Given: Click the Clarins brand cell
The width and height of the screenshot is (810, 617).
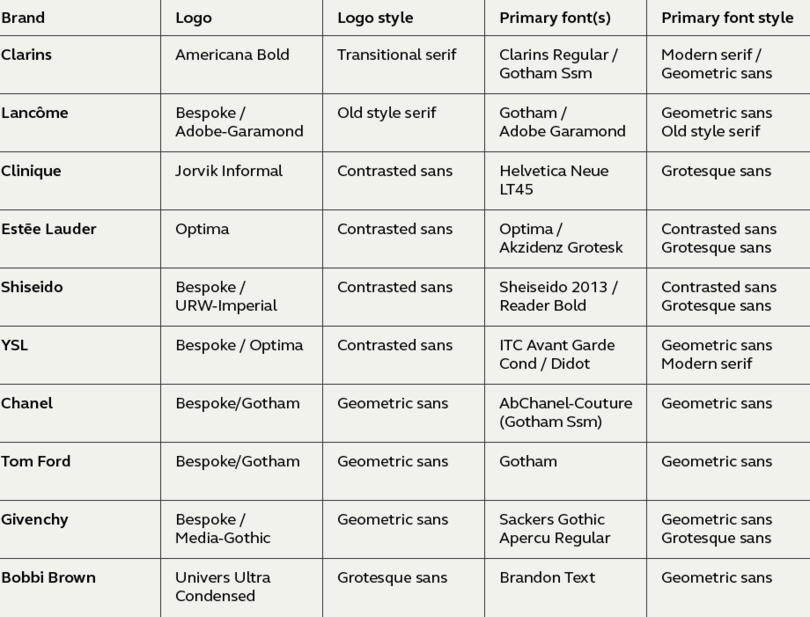Looking at the screenshot, I should tap(80, 65).
